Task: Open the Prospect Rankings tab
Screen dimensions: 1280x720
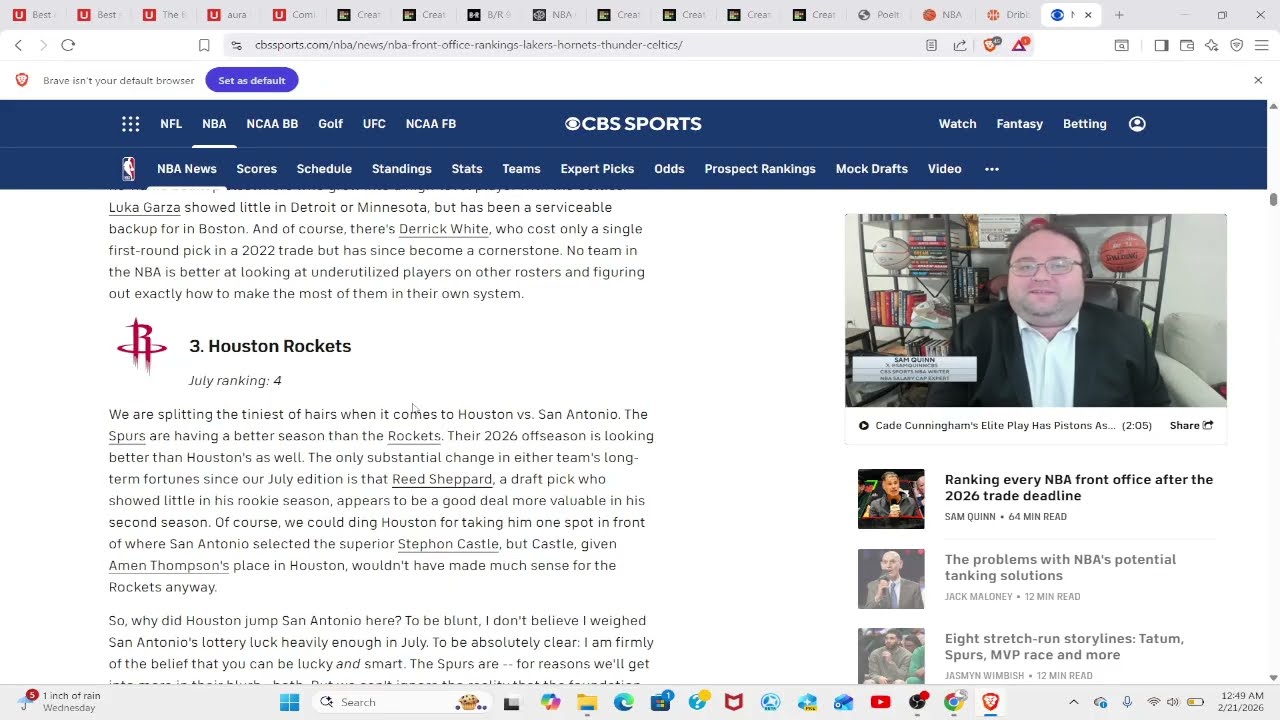Action: [760, 169]
